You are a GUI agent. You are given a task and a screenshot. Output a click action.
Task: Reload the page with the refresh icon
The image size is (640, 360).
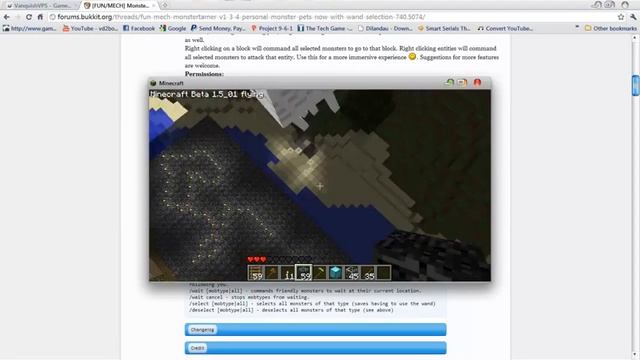(29, 17)
